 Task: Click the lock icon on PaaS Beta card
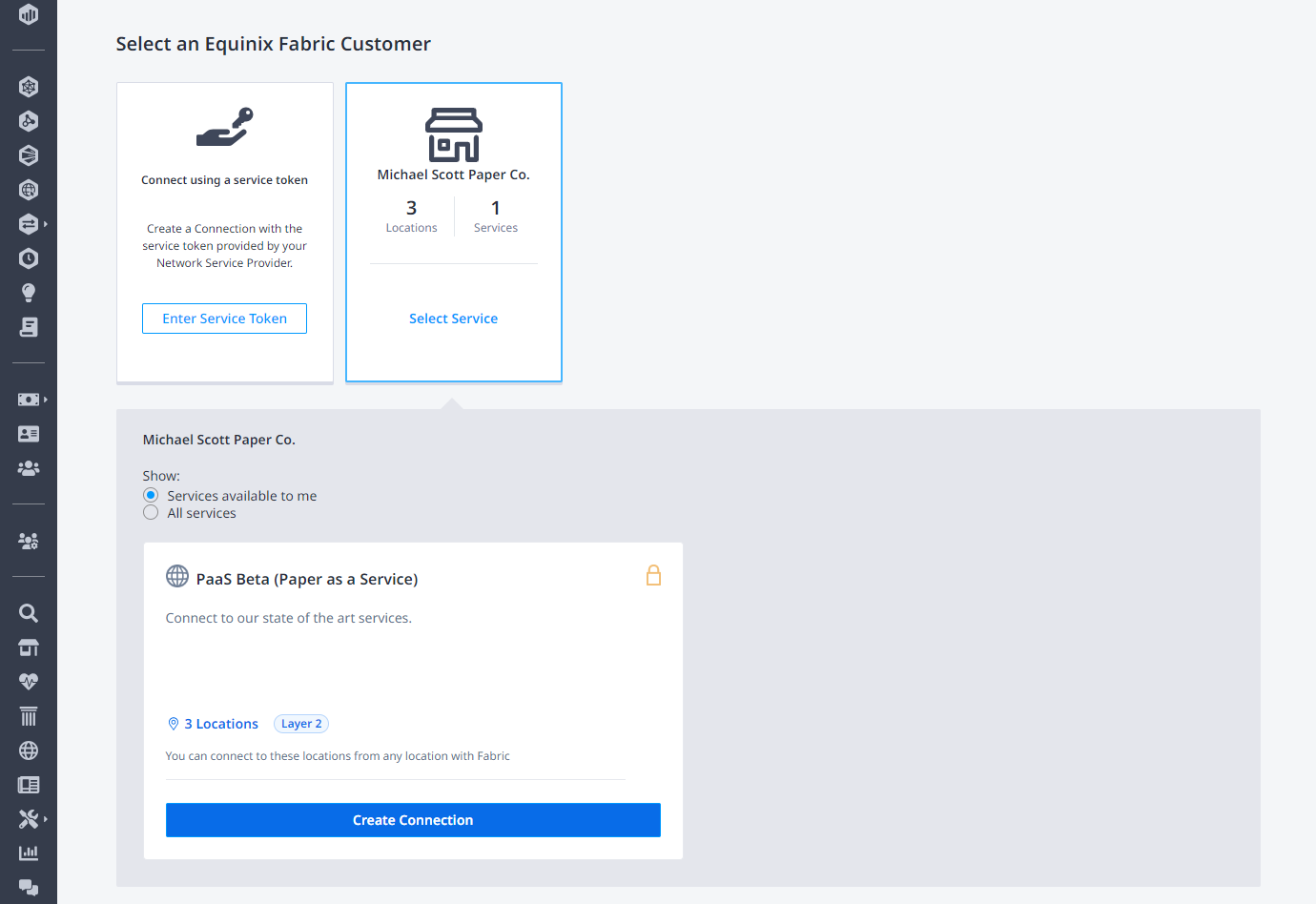pos(653,575)
